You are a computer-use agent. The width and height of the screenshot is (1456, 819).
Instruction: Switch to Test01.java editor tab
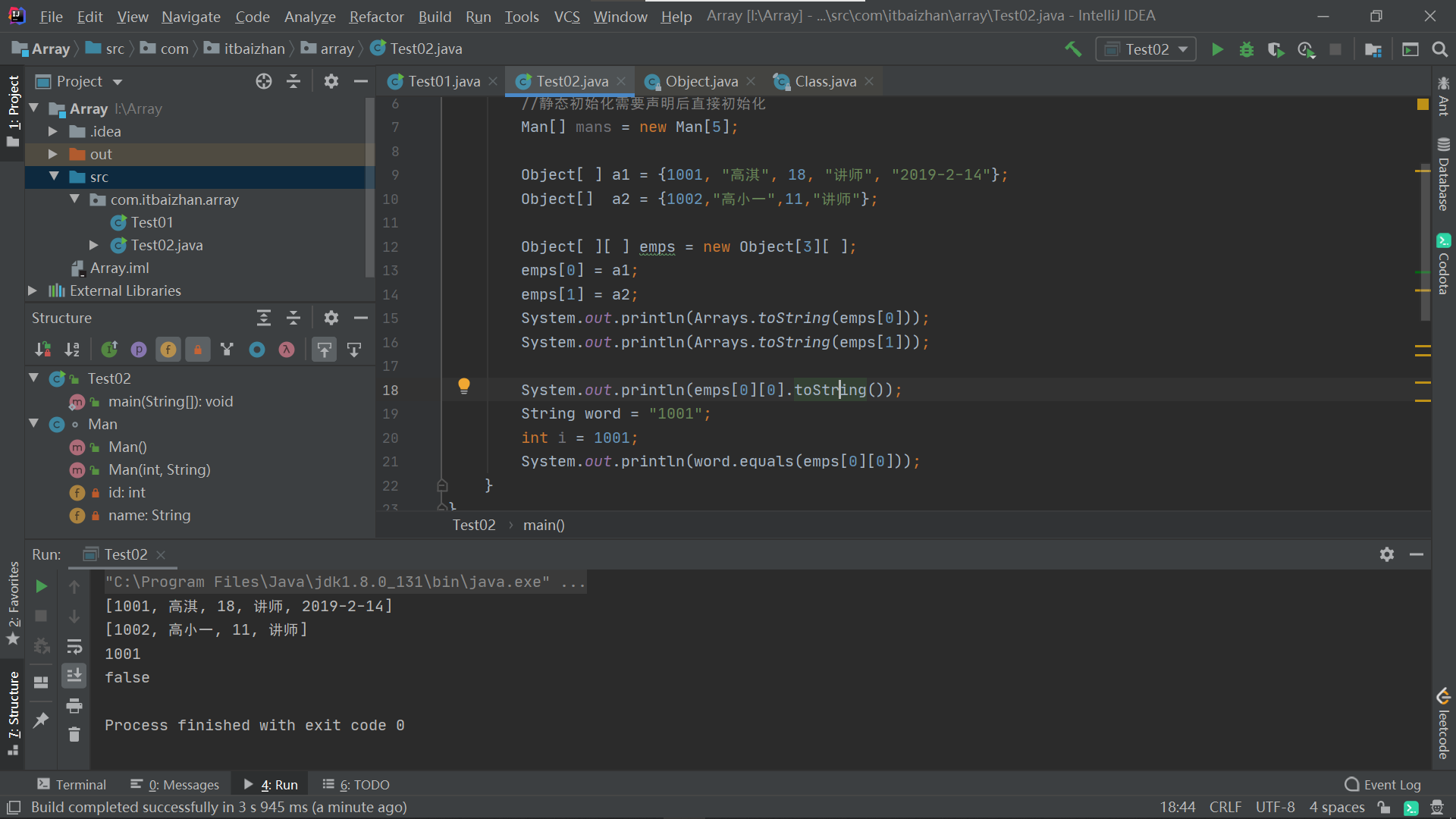tap(444, 81)
